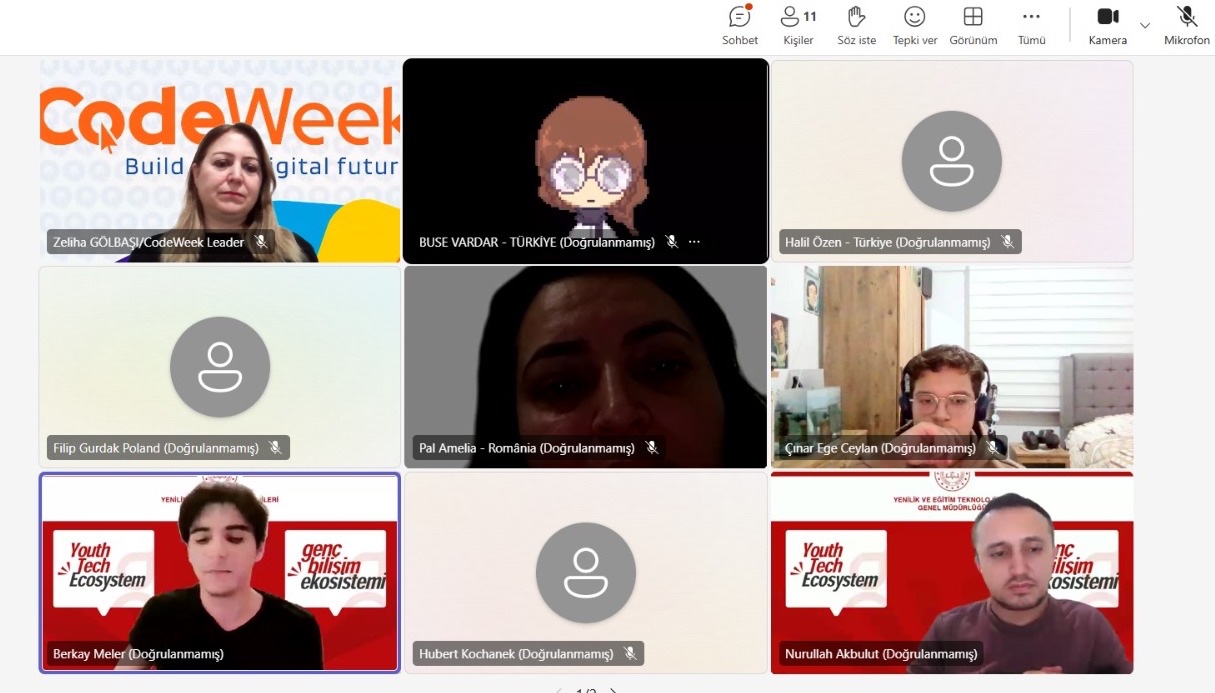Image resolution: width=1215 pixels, height=693 pixels.
Task: Click muted mic icon on Zeliha GÖLBAŞI tile
Action: pos(261,242)
